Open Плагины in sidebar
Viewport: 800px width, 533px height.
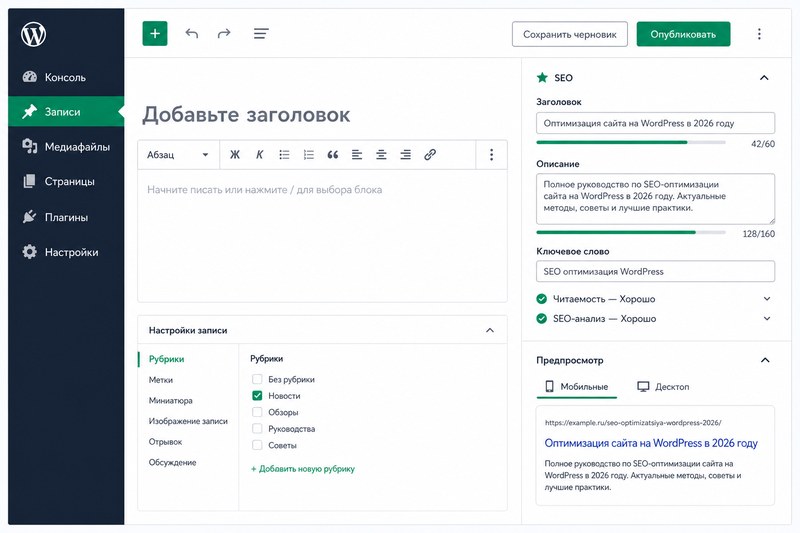tap(66, 217)
